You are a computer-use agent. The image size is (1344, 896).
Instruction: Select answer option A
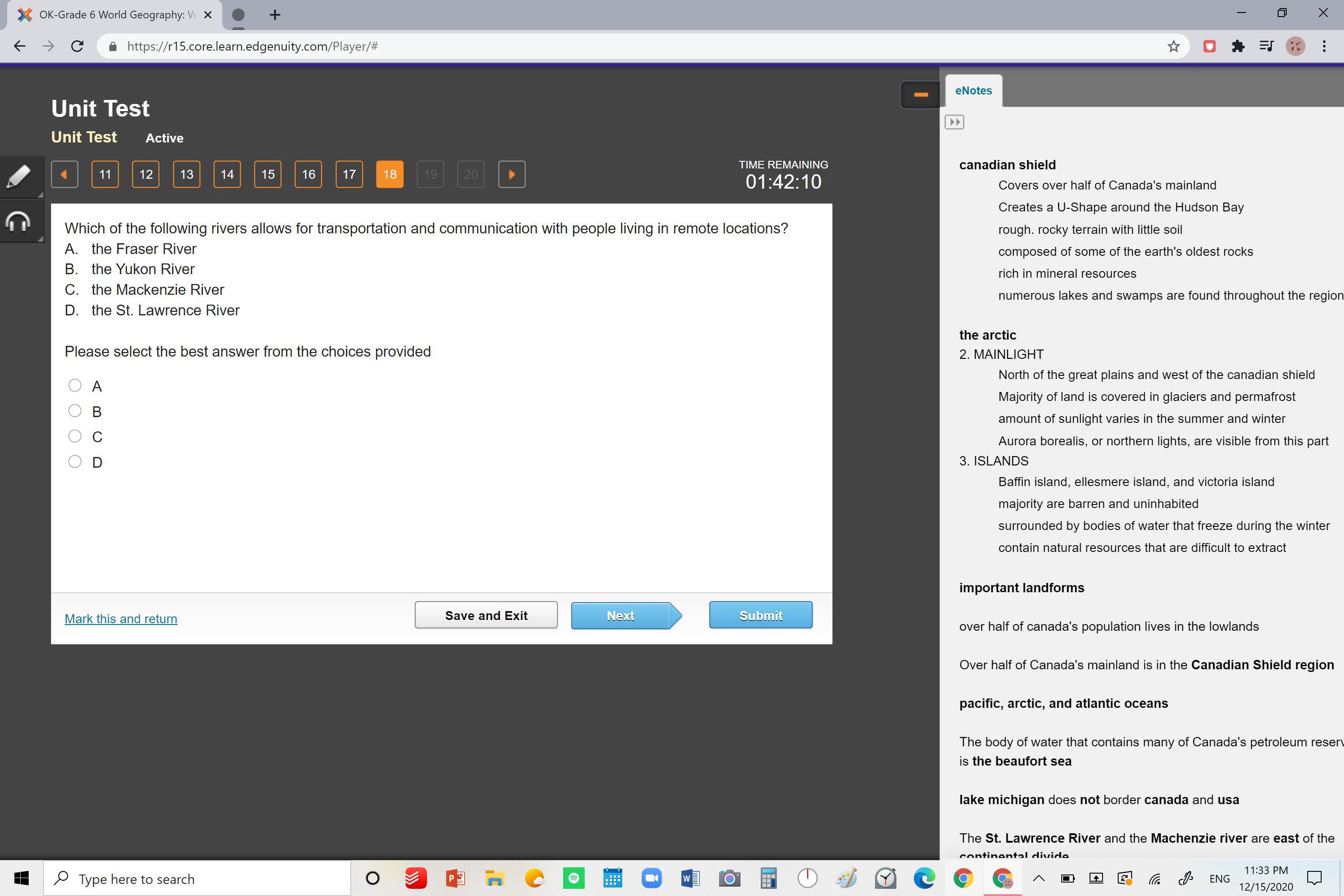coord(75,386)
